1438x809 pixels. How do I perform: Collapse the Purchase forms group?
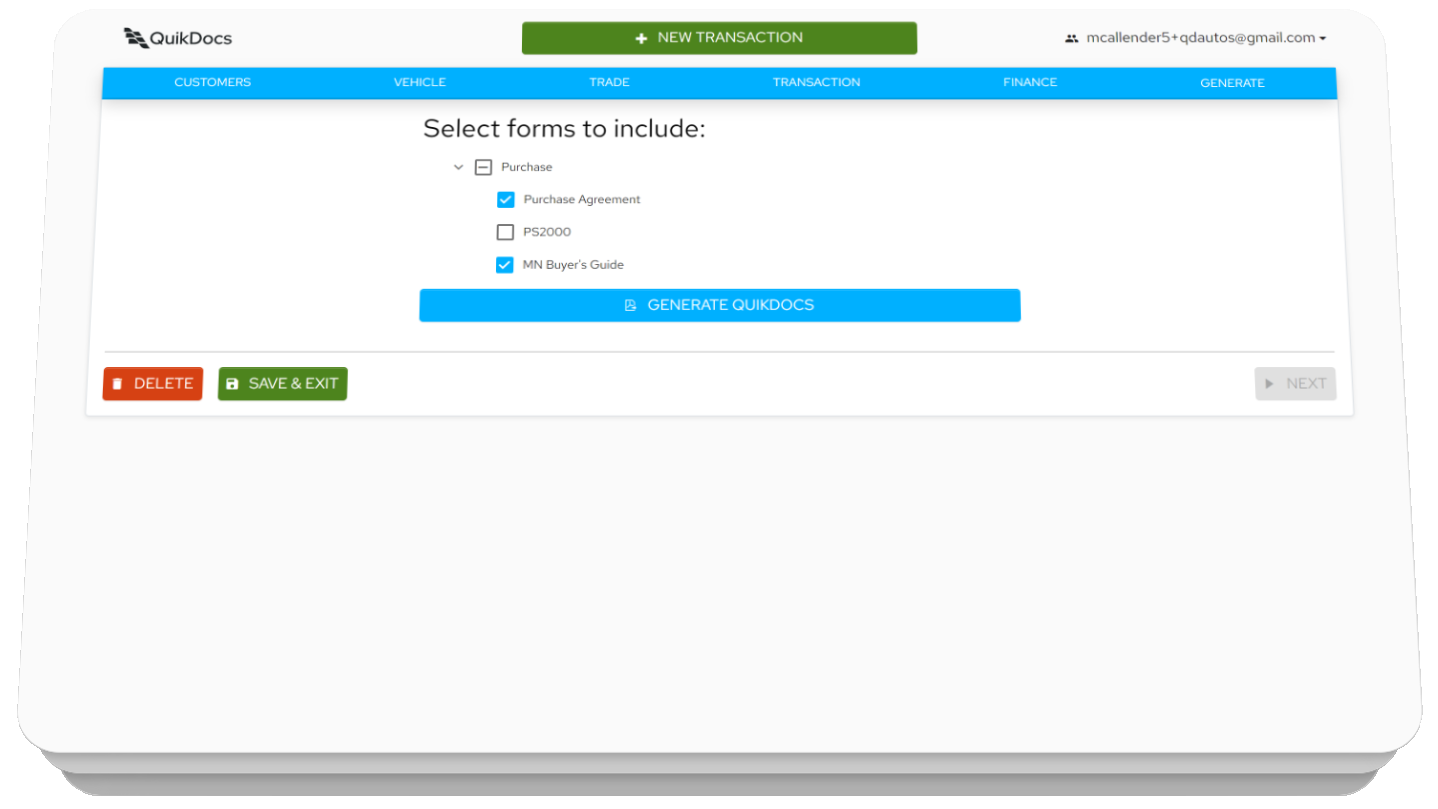pyautogui.click(x=459, y=167)
